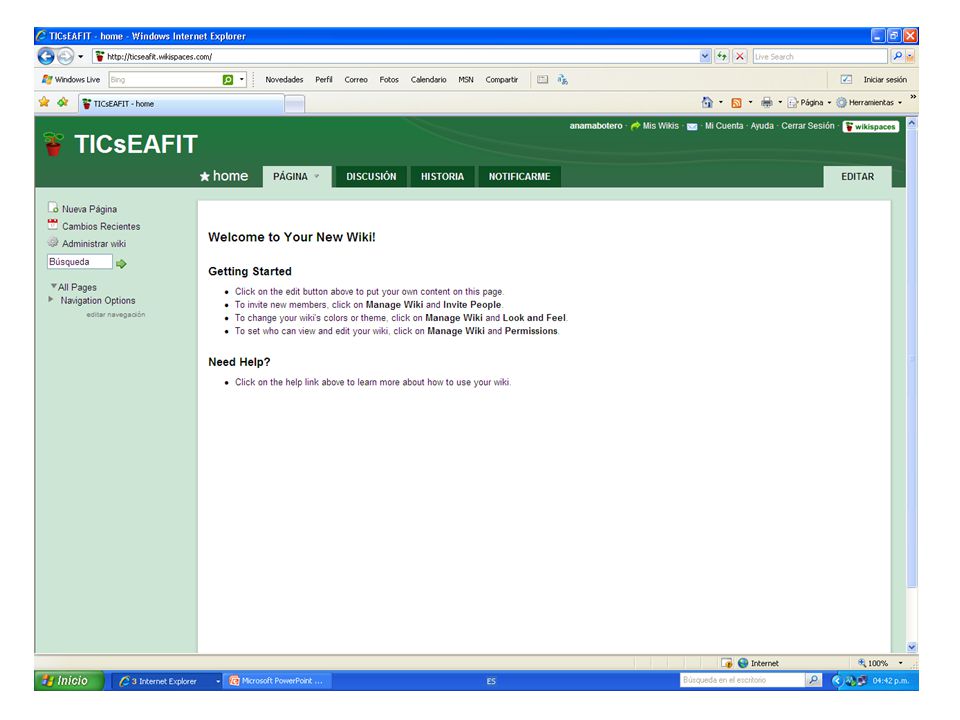Open the 100% zoom level dropdown
Screen dimensions: 960x720
coord(901,663)
